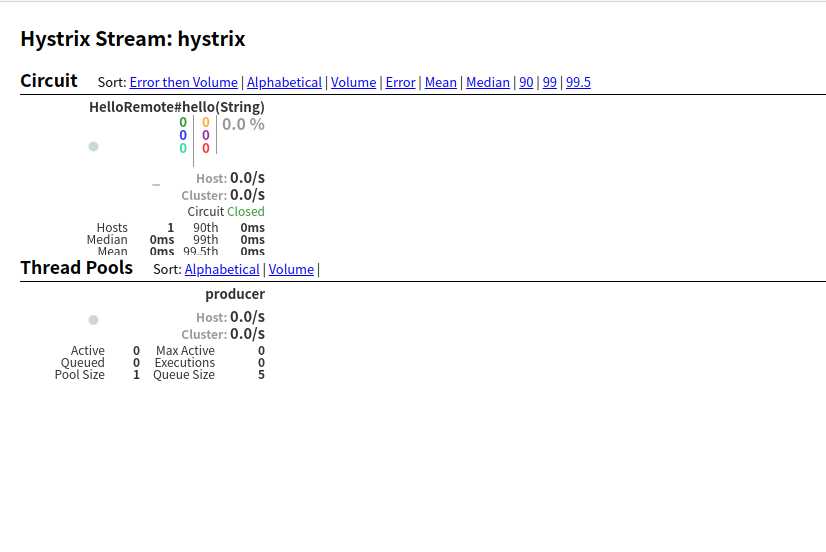Click the circuit Cluster rate value
The width and height of the screenshot is (826, 552).
[x=247, y=195]
